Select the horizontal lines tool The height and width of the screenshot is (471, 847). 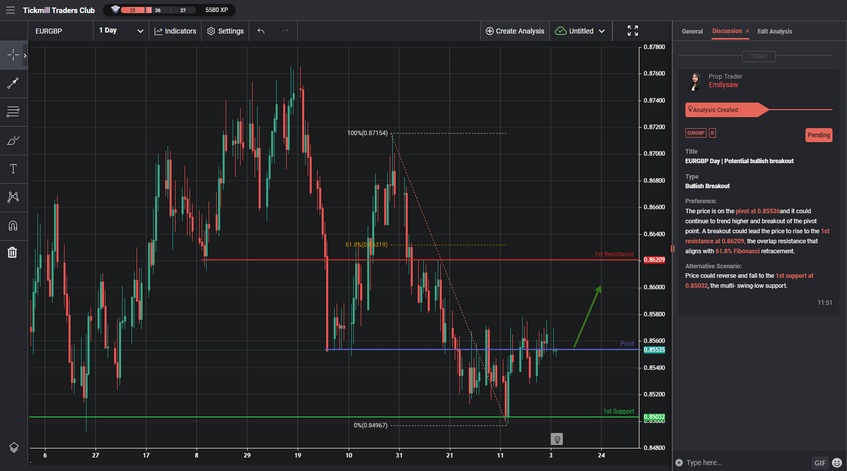click(13, 112)
